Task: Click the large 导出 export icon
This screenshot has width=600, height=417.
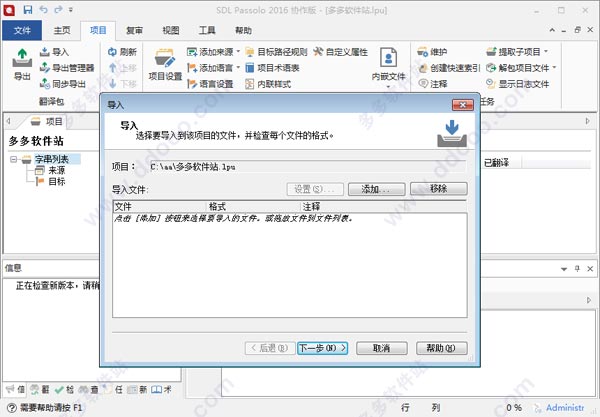Action: click(22, 64)
